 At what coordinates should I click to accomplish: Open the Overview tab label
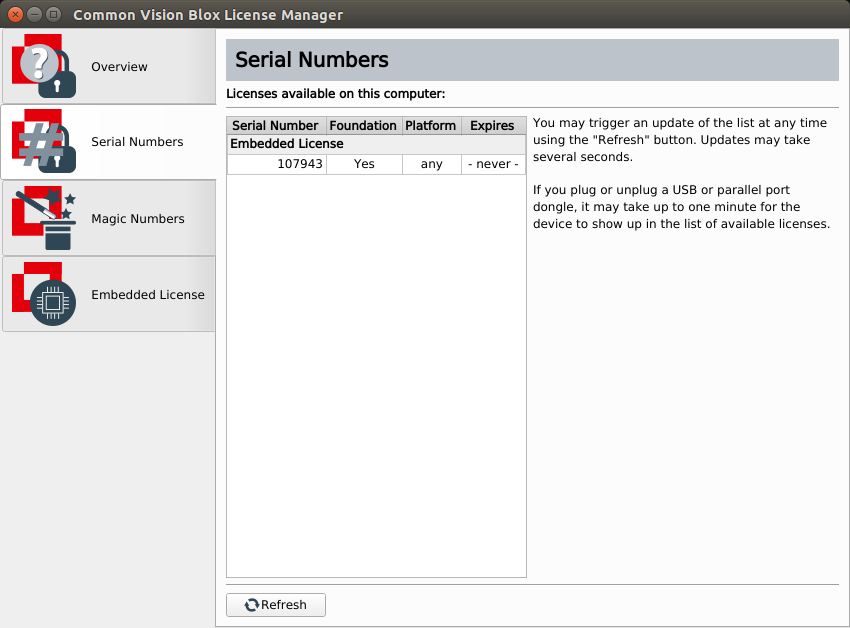119,67
